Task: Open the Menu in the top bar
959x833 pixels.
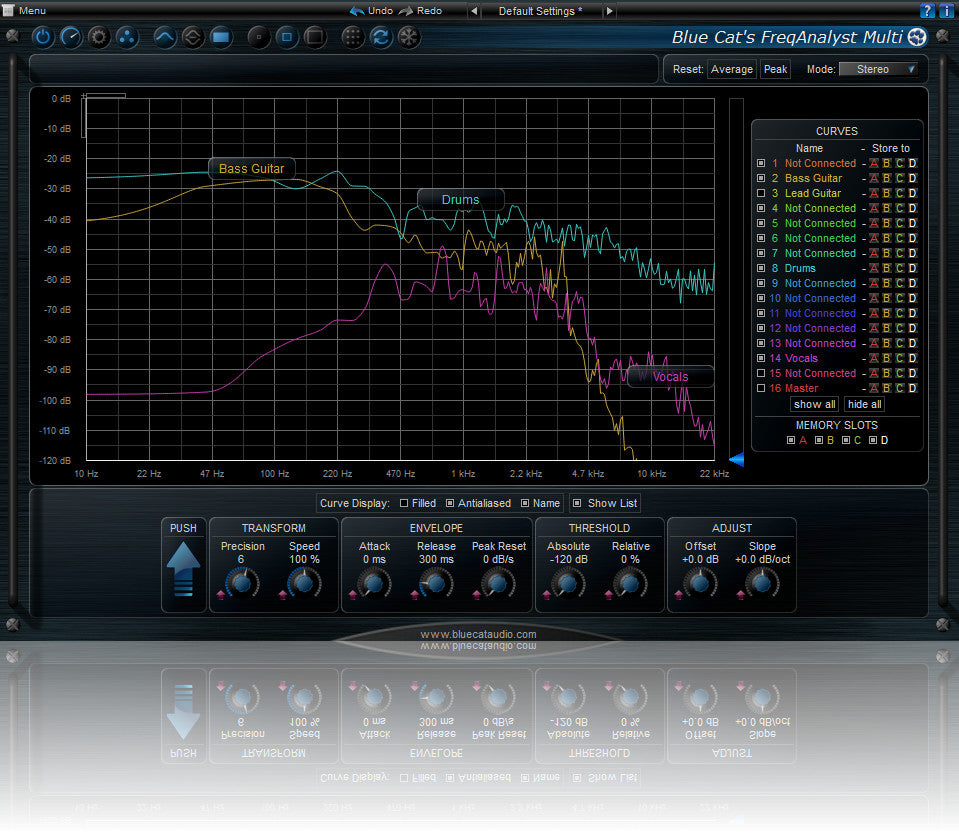Action: (26, 10)
